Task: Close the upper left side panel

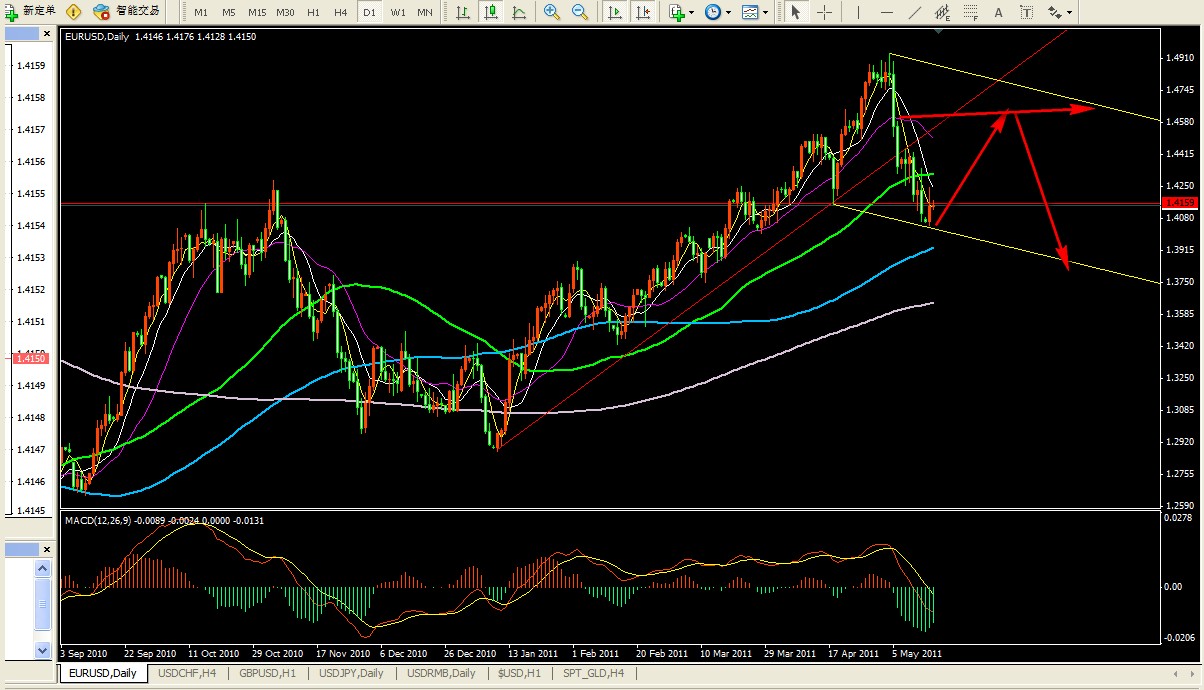Action: [x=46, y=33]
